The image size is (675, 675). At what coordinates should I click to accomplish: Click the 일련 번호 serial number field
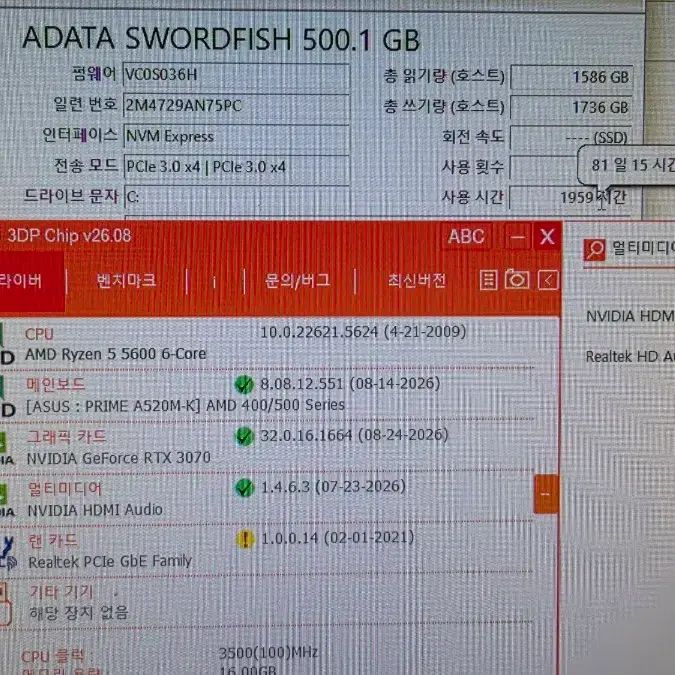pos(236,105)
